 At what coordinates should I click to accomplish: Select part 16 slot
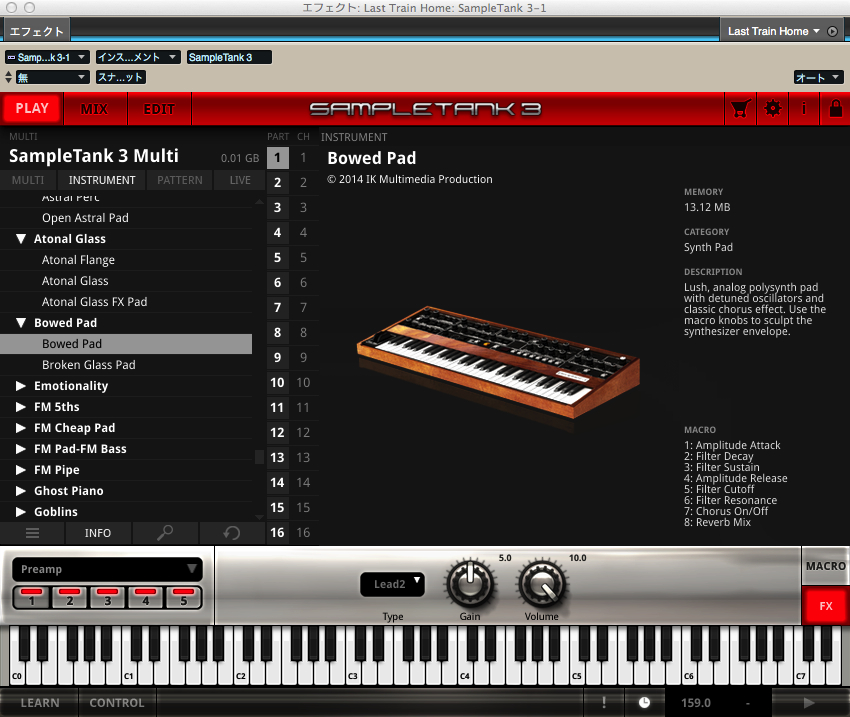pyautogui.click(x=278, y=533)
